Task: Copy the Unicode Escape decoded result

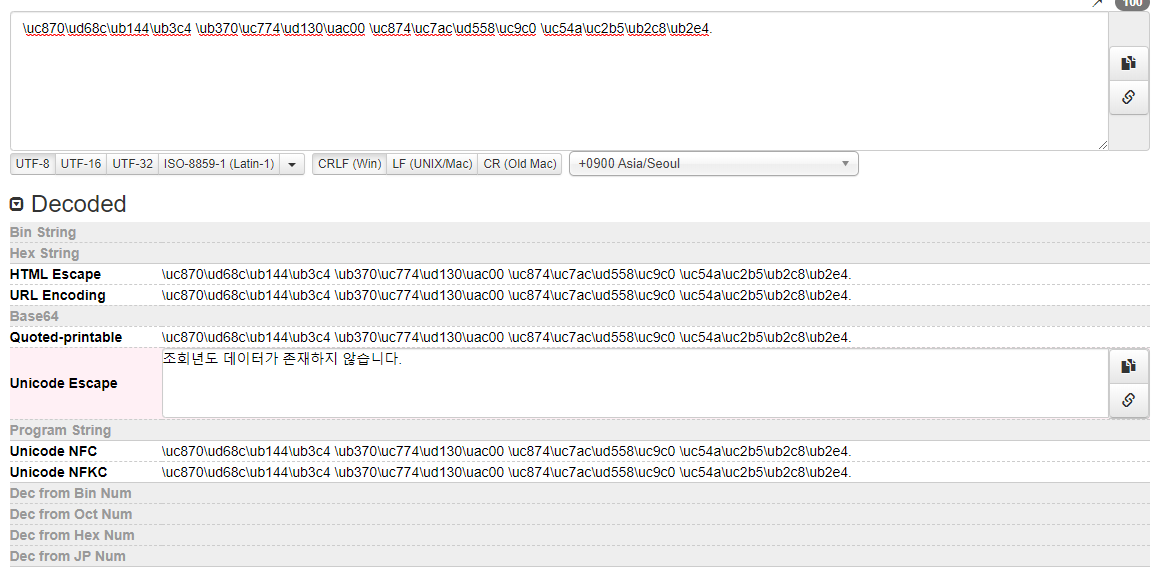Action: point(1128,366)
